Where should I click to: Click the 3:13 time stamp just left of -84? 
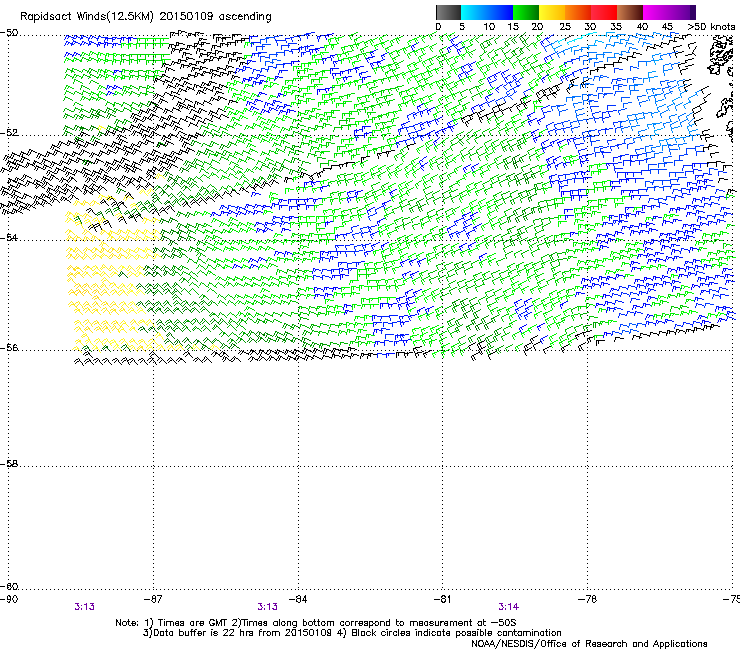(x=267, y=607)
